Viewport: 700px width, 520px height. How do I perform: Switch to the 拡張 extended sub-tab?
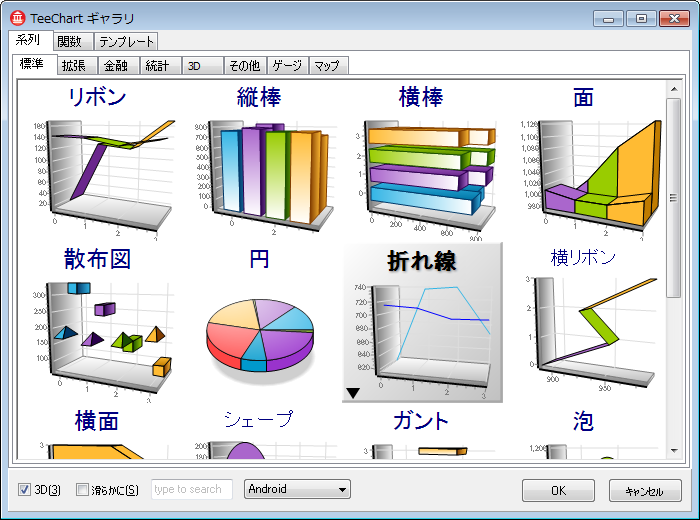[78, 66]
